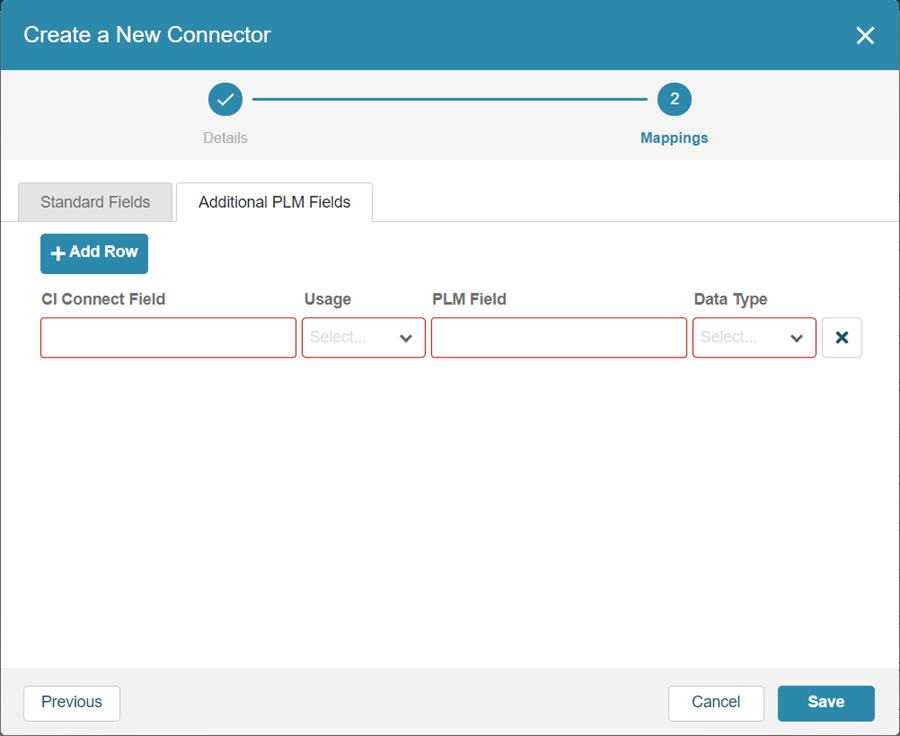Click the step 2 Mappings circle
Image resolution: width=900 pixels, height=736 pixels.
[674, 99]
